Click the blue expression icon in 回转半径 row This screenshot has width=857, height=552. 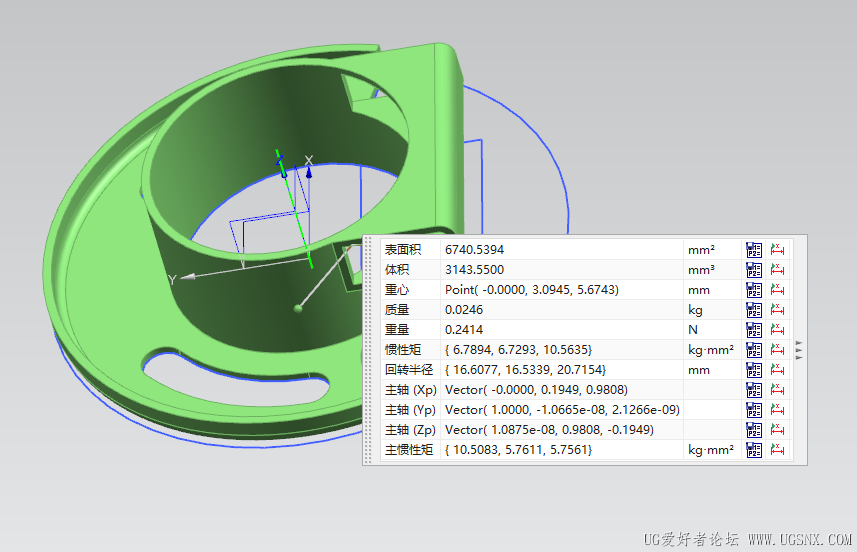(x=754, y=370)
